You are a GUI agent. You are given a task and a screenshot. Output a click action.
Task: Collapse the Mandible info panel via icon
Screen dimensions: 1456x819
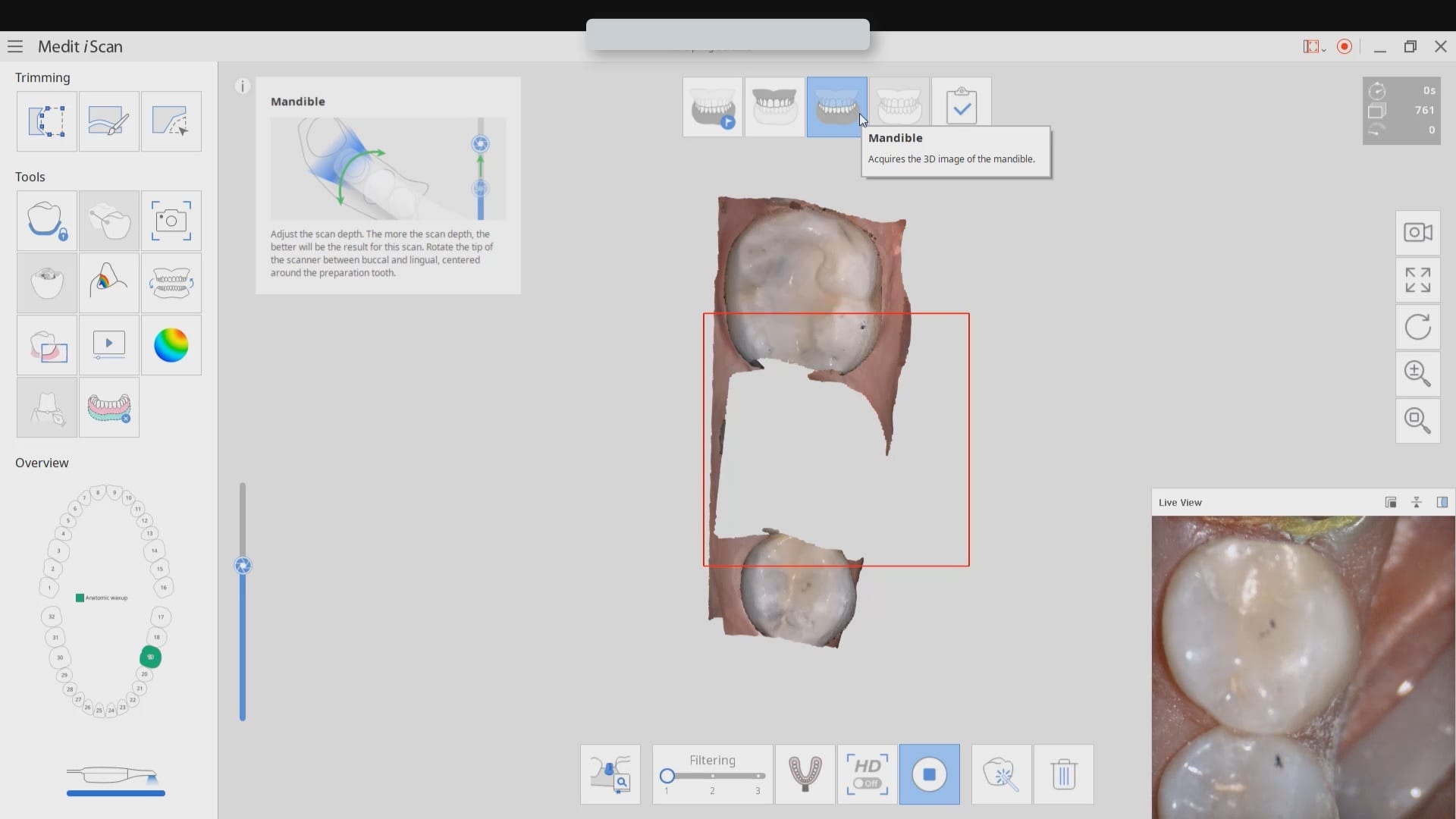242,86
